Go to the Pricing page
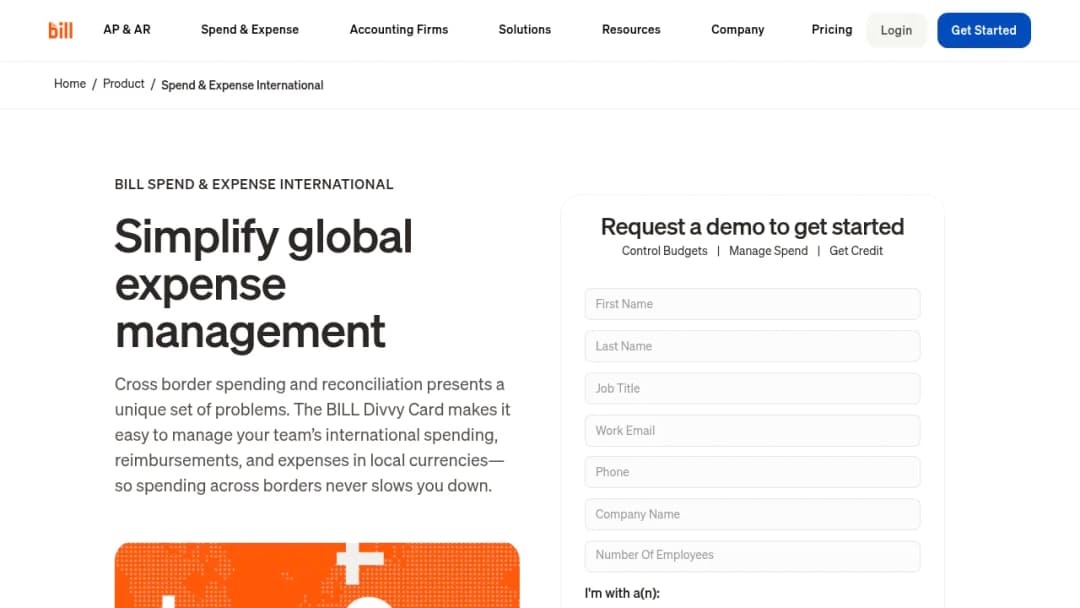The width and height of the screenshot is (1080, 608). coord(831,30)
